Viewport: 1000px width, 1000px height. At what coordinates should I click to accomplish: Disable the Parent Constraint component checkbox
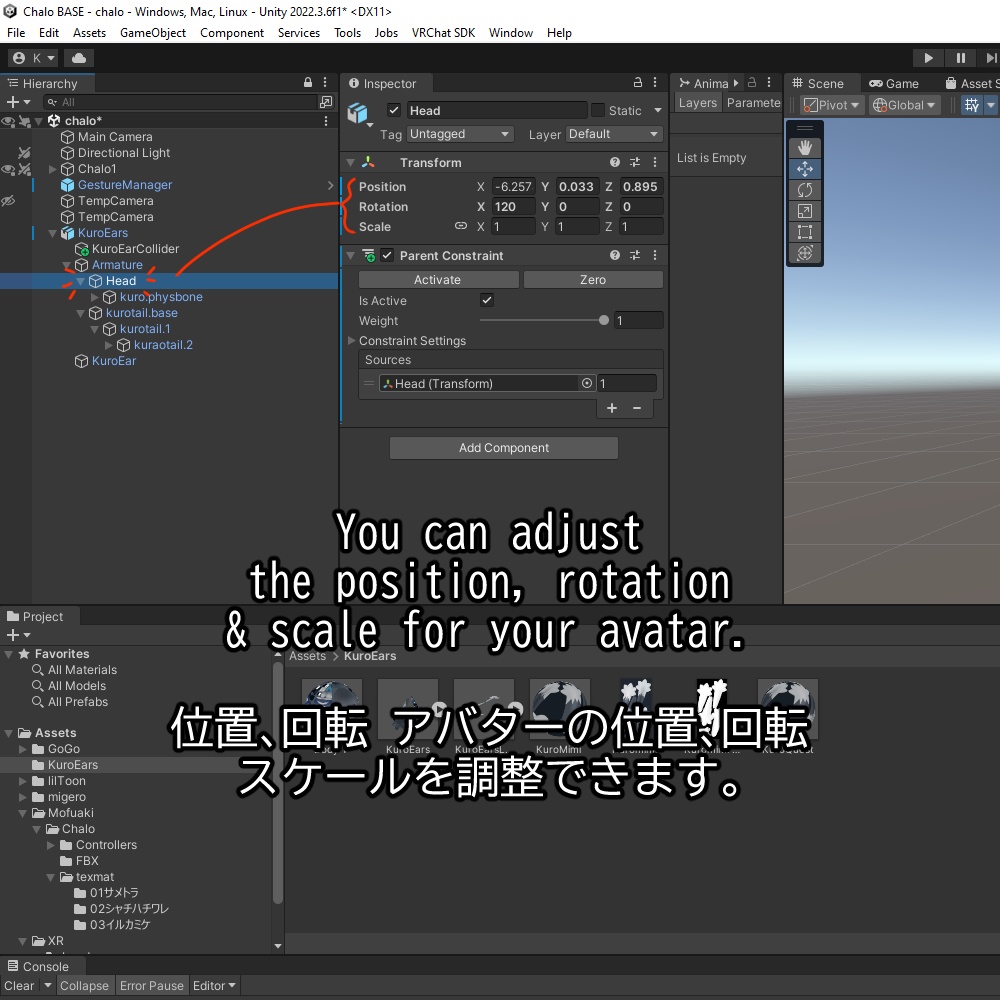387,255
